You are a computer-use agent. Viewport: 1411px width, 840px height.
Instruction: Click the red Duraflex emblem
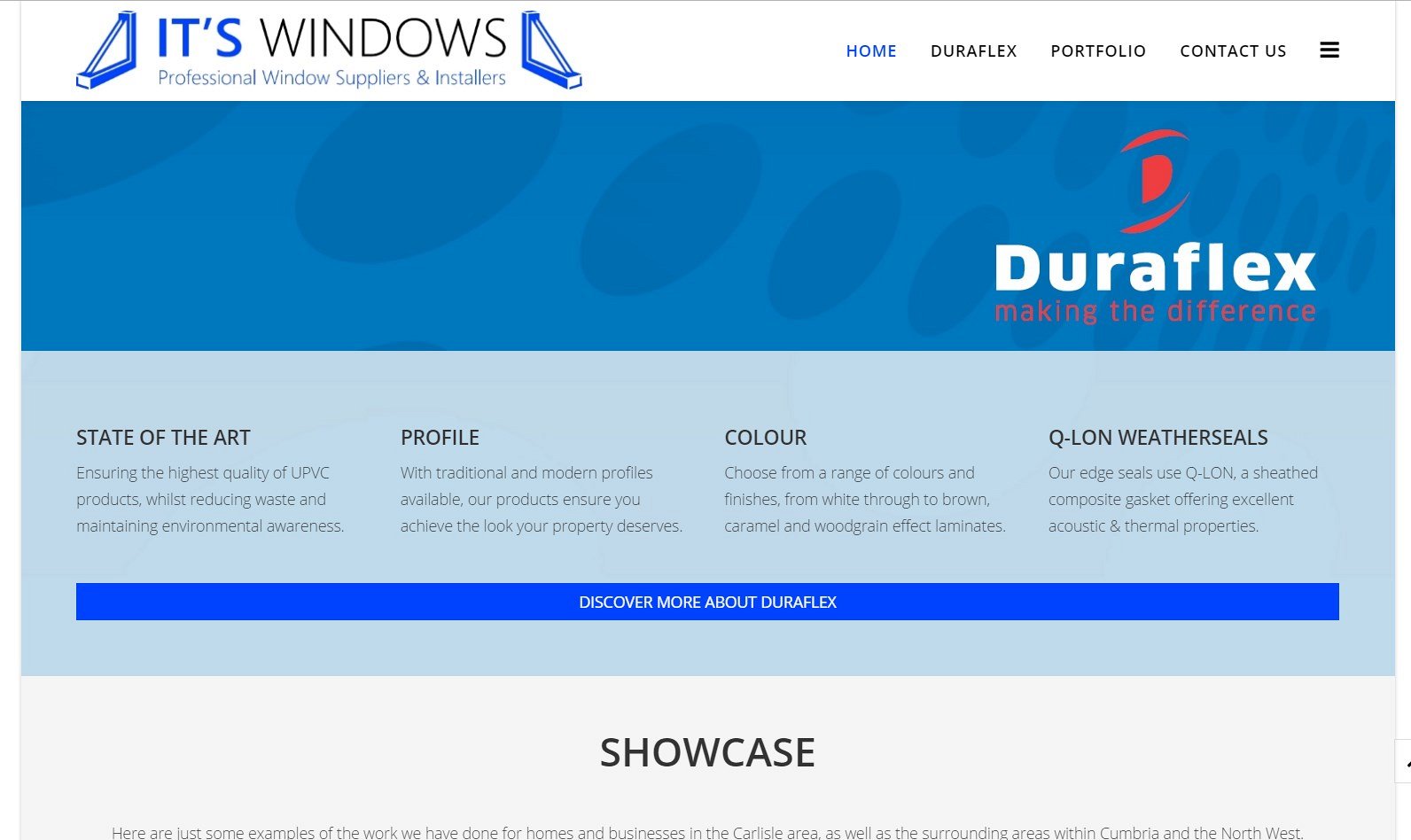click(x=1154, y=180)
